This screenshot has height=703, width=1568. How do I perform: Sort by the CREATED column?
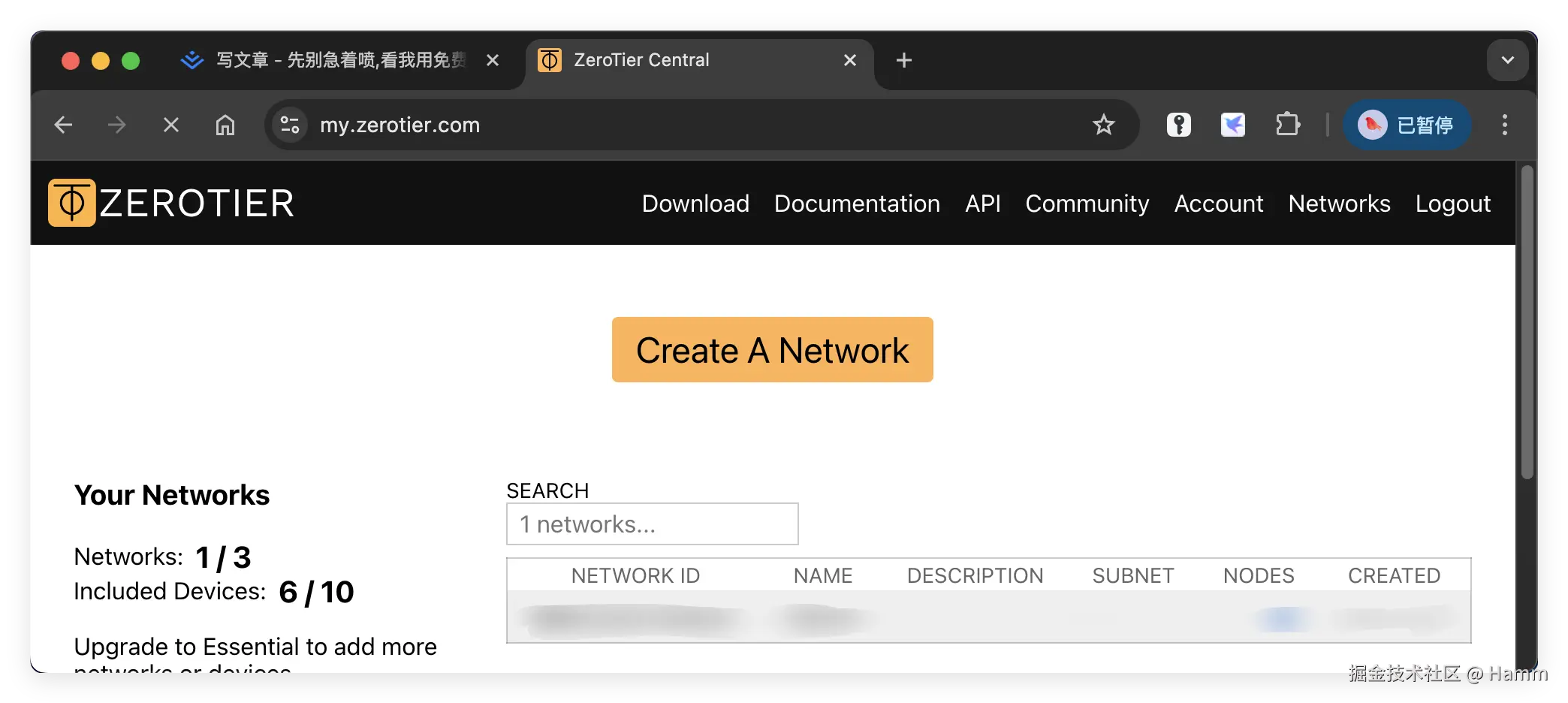click(x=1395, y=575)
